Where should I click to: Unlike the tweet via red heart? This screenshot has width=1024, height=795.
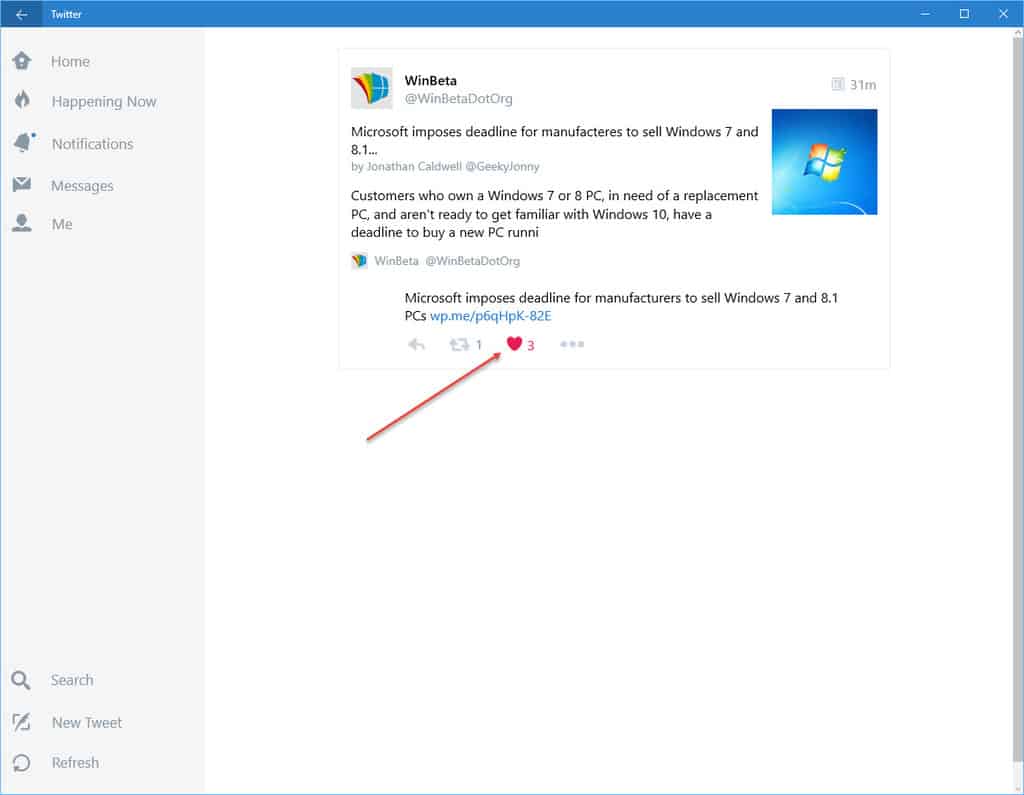(x=515, y=344)
